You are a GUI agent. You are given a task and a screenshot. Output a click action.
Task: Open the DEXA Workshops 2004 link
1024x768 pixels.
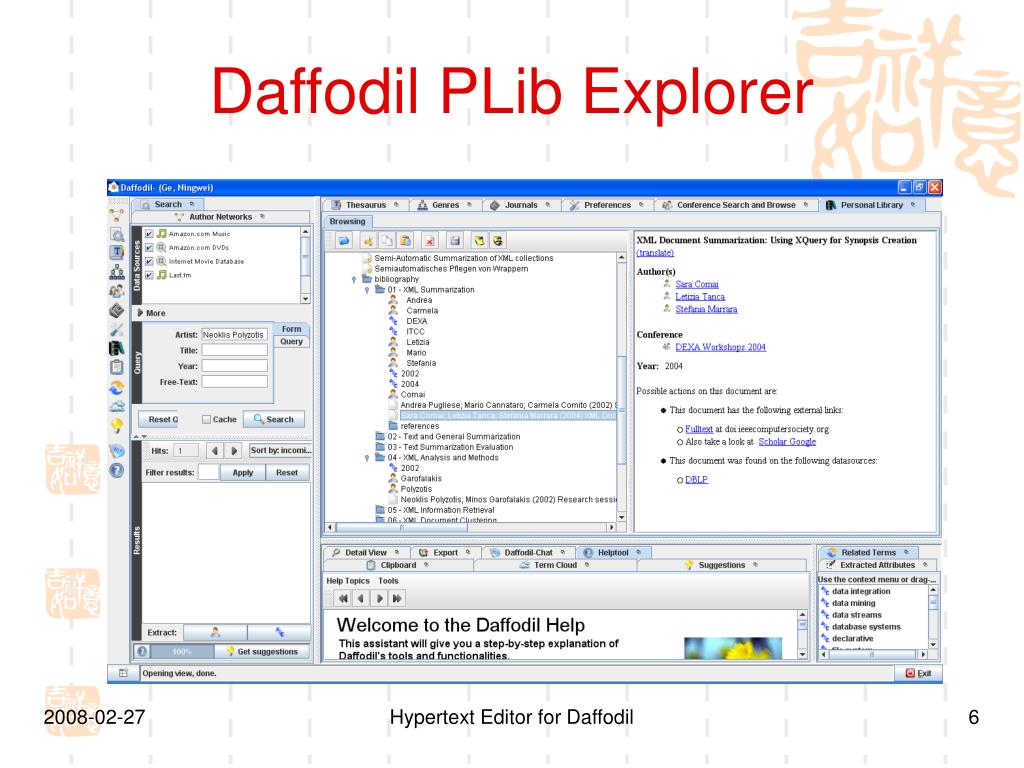click(720, 347)
